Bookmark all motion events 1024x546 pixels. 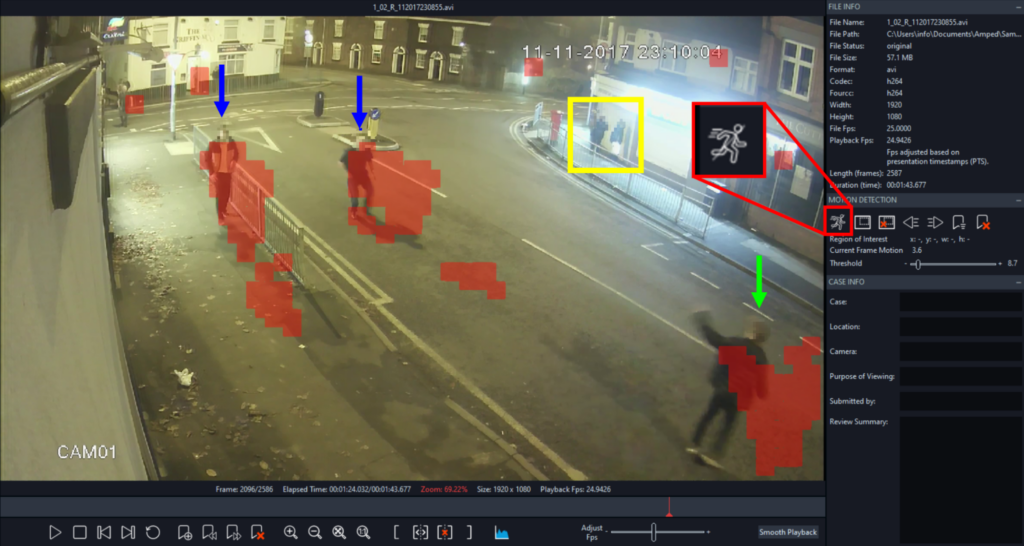click(x=959, y=223)
